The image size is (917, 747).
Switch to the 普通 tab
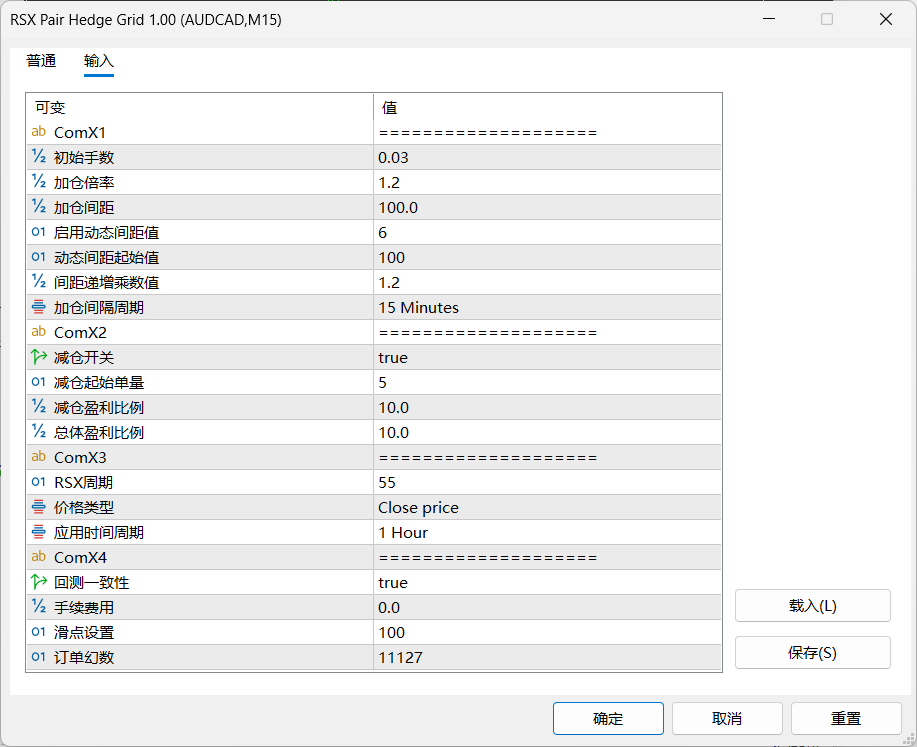pyautogui.click(x=41, y=61)
